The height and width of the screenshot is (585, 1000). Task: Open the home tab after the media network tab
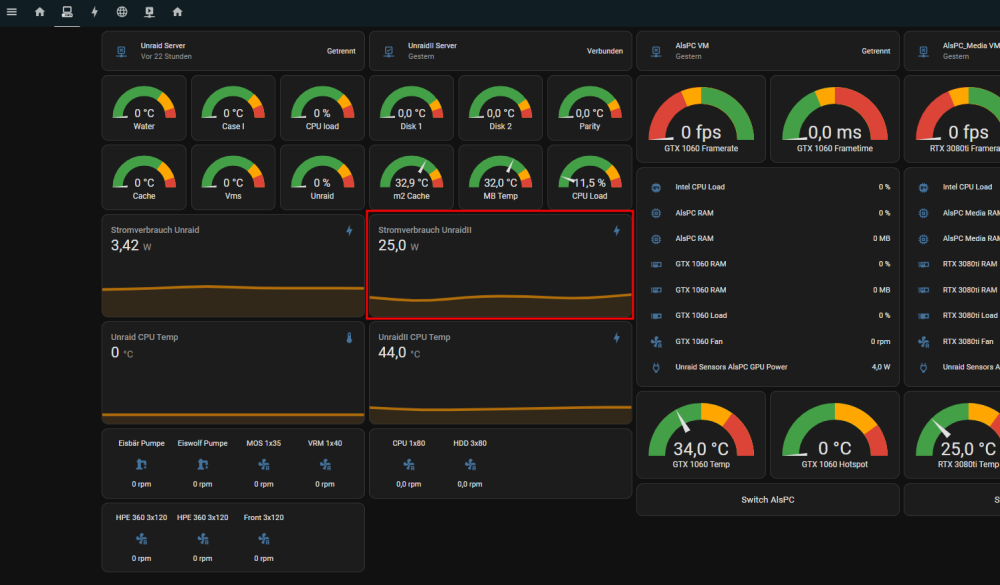[177, 12]
